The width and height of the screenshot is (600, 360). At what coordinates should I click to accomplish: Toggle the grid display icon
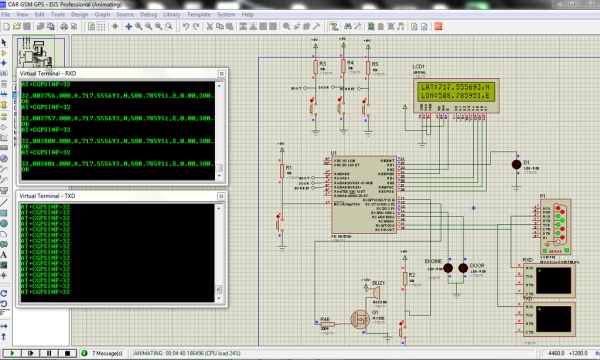(x=101, y=26)
